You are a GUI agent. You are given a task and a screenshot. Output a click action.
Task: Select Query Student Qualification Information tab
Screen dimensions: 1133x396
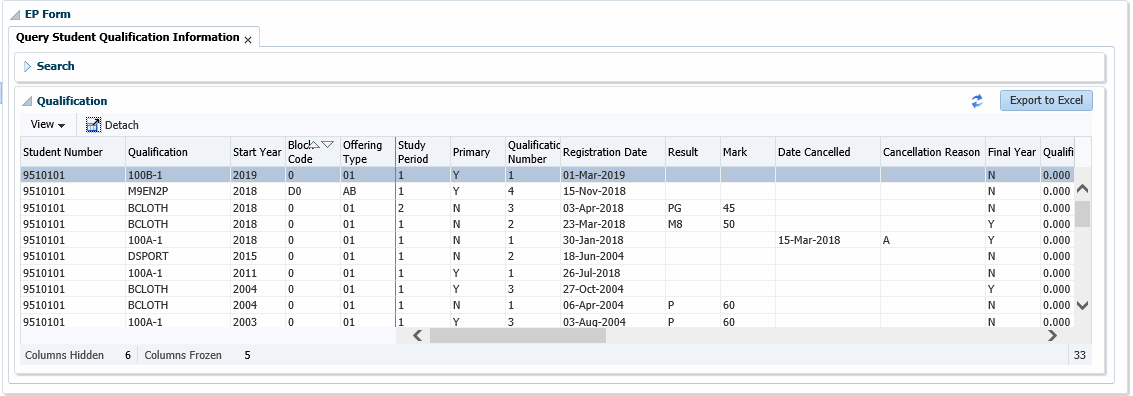pos(127,37)
